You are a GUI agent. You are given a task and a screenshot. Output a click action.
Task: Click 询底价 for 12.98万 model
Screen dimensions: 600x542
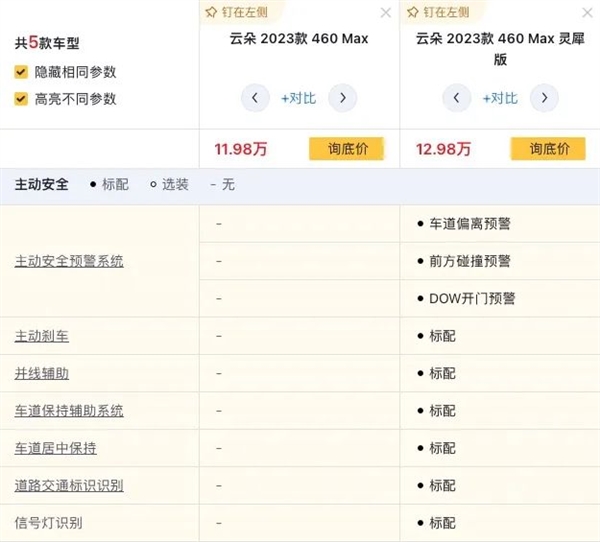(x=548, y=149)
